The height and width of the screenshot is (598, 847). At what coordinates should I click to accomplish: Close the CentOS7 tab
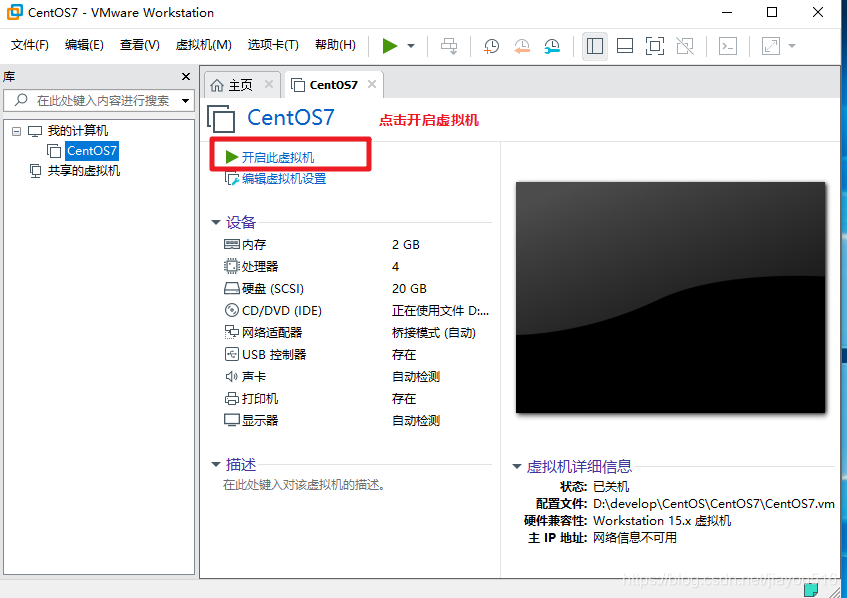coord(372,84)
